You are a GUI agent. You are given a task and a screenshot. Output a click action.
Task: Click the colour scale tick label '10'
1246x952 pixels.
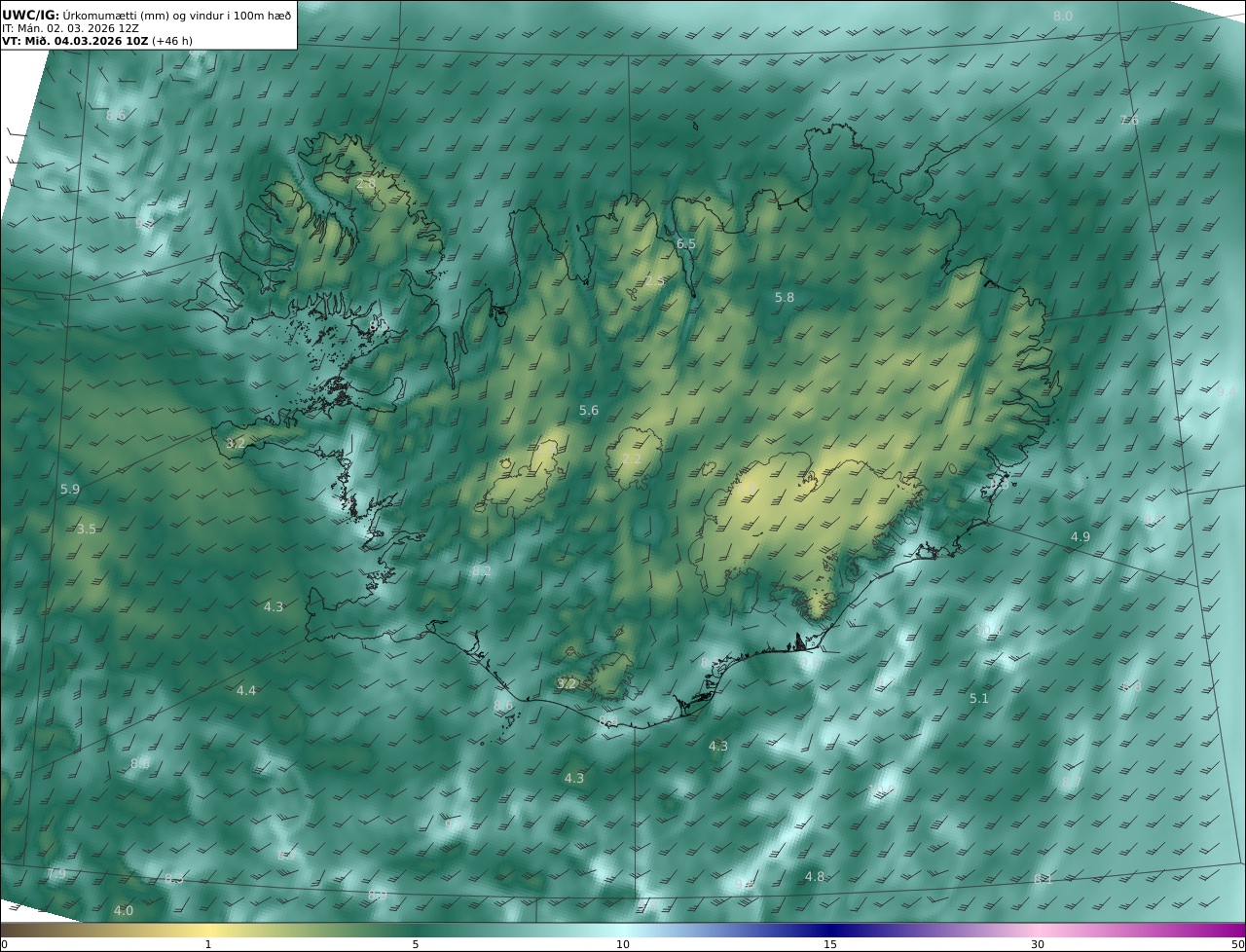click(x=623, y=944)
